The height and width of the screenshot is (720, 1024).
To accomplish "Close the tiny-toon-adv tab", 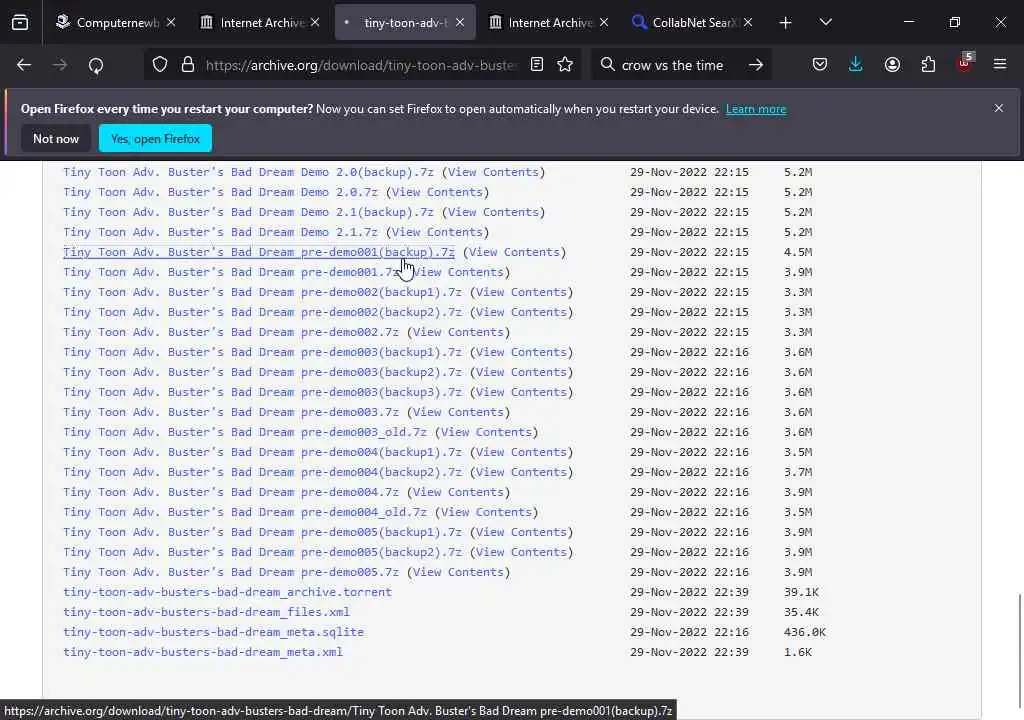I will click(x=460, y=23).
